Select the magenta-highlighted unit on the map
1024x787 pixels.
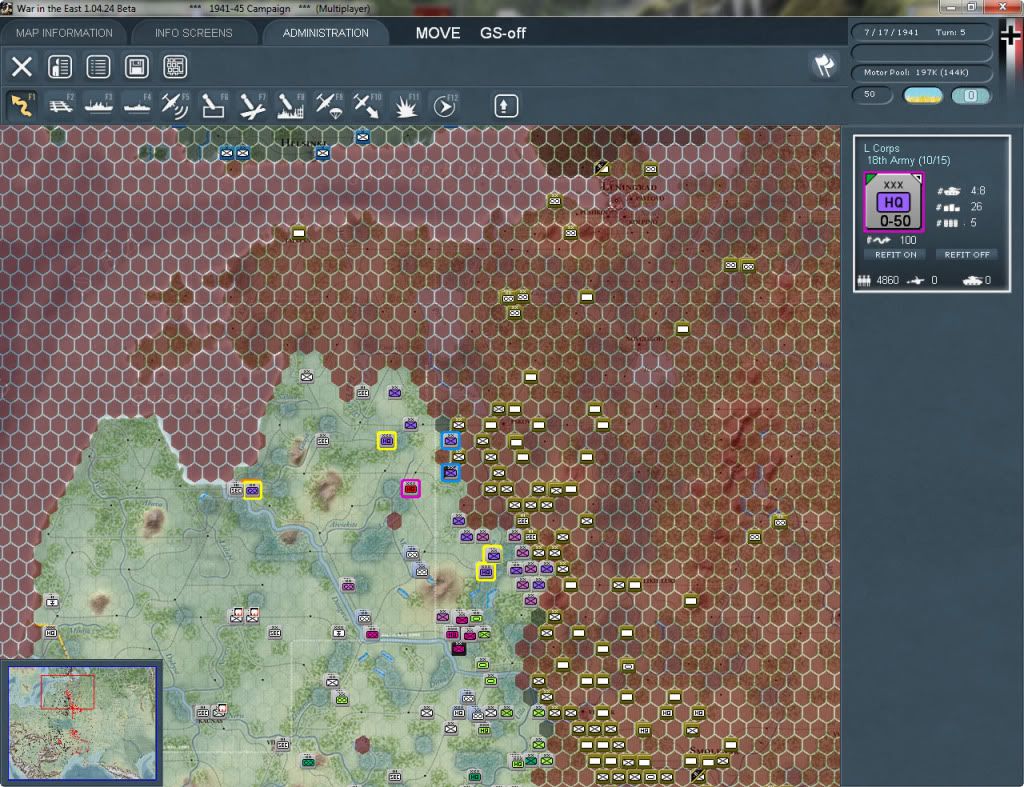[x=410, y=489]
